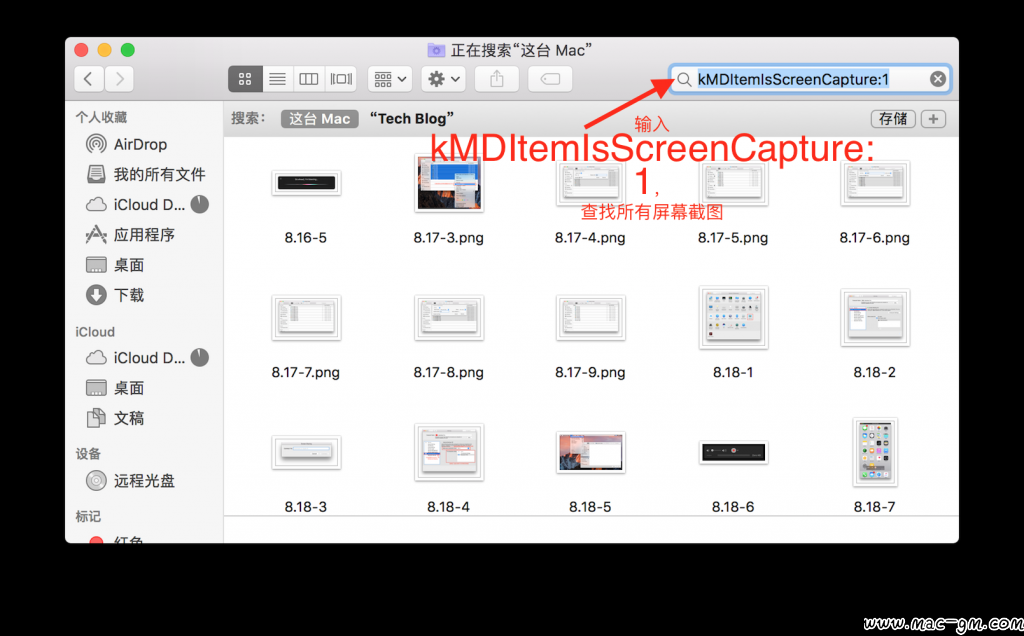Open the arrange items dropdown
Screen dimensions: 1024x636
[x=389, y=79]
